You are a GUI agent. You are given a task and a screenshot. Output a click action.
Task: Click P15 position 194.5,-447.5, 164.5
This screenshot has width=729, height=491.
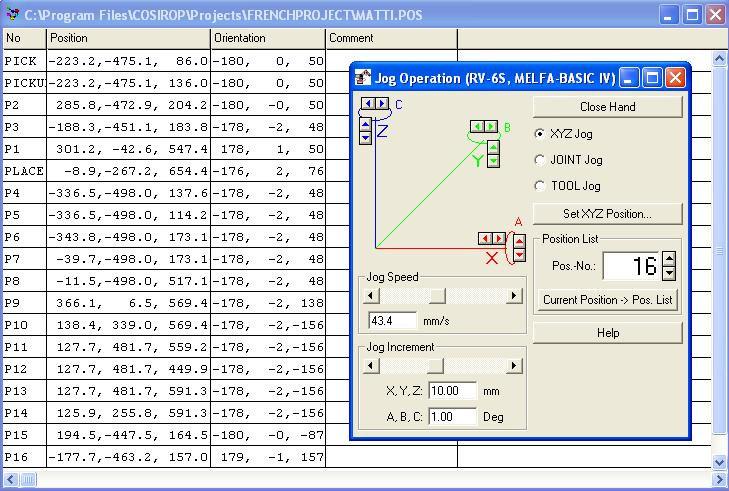tap(128, 436)
